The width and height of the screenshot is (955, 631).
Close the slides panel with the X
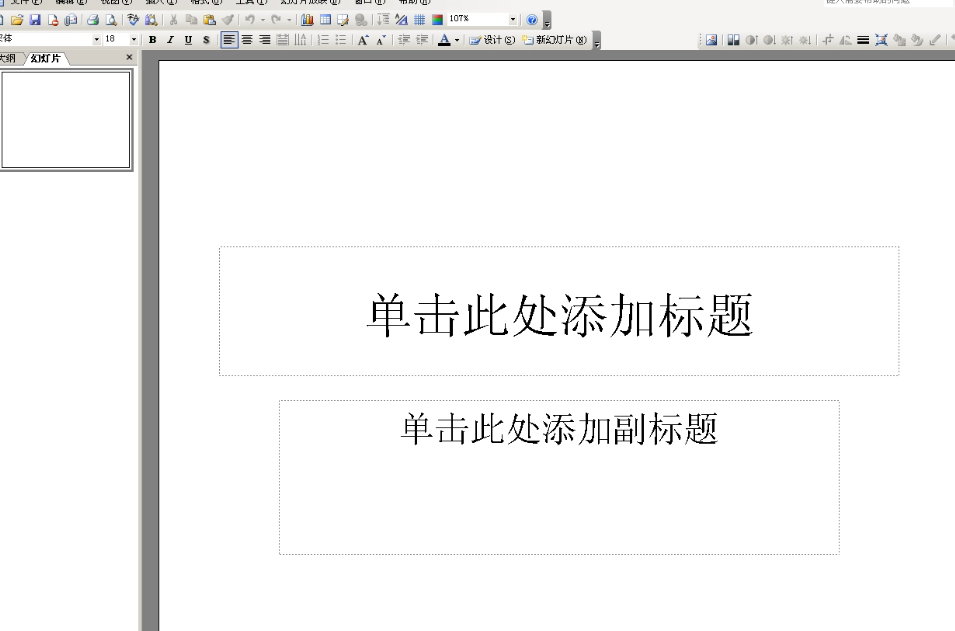click(x=129, y=57)
